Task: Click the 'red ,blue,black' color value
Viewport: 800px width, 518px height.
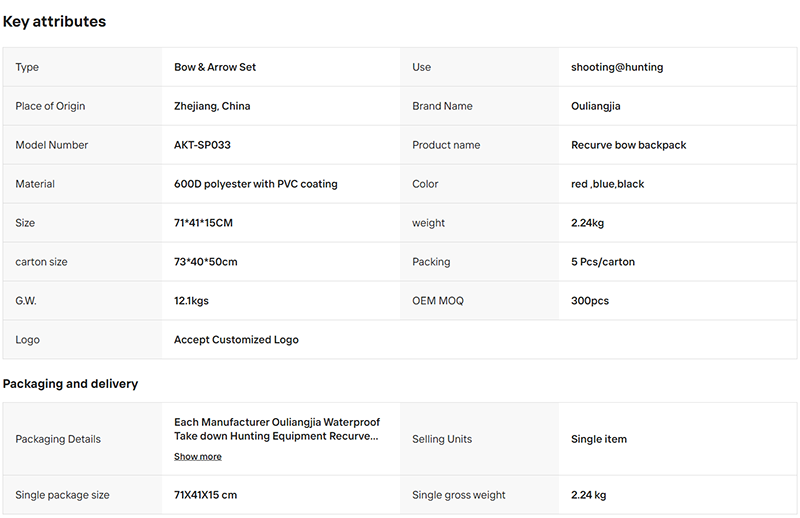Action: [x=608, y=184]
